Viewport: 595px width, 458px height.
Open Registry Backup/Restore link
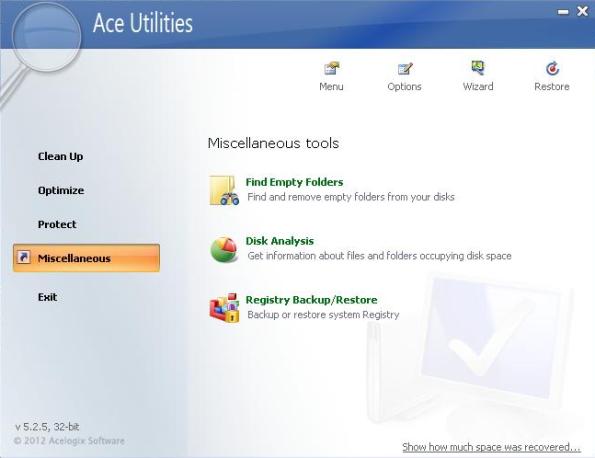pos(312,300)
